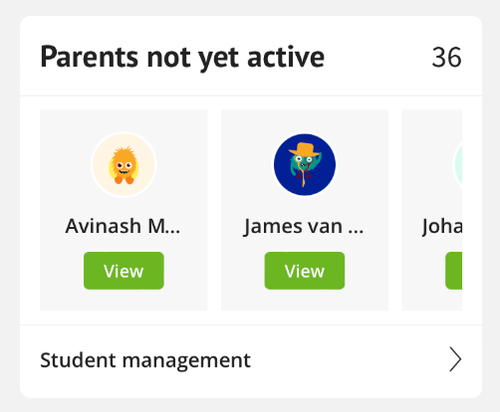Viewport: 500px width, 412px height.
Task: Click the right chevron beside Student management
Action: tap(455, 359)
